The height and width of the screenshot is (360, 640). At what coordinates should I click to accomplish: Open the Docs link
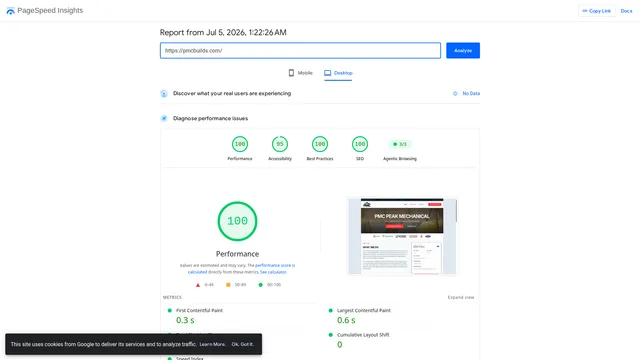click(626, 11)
